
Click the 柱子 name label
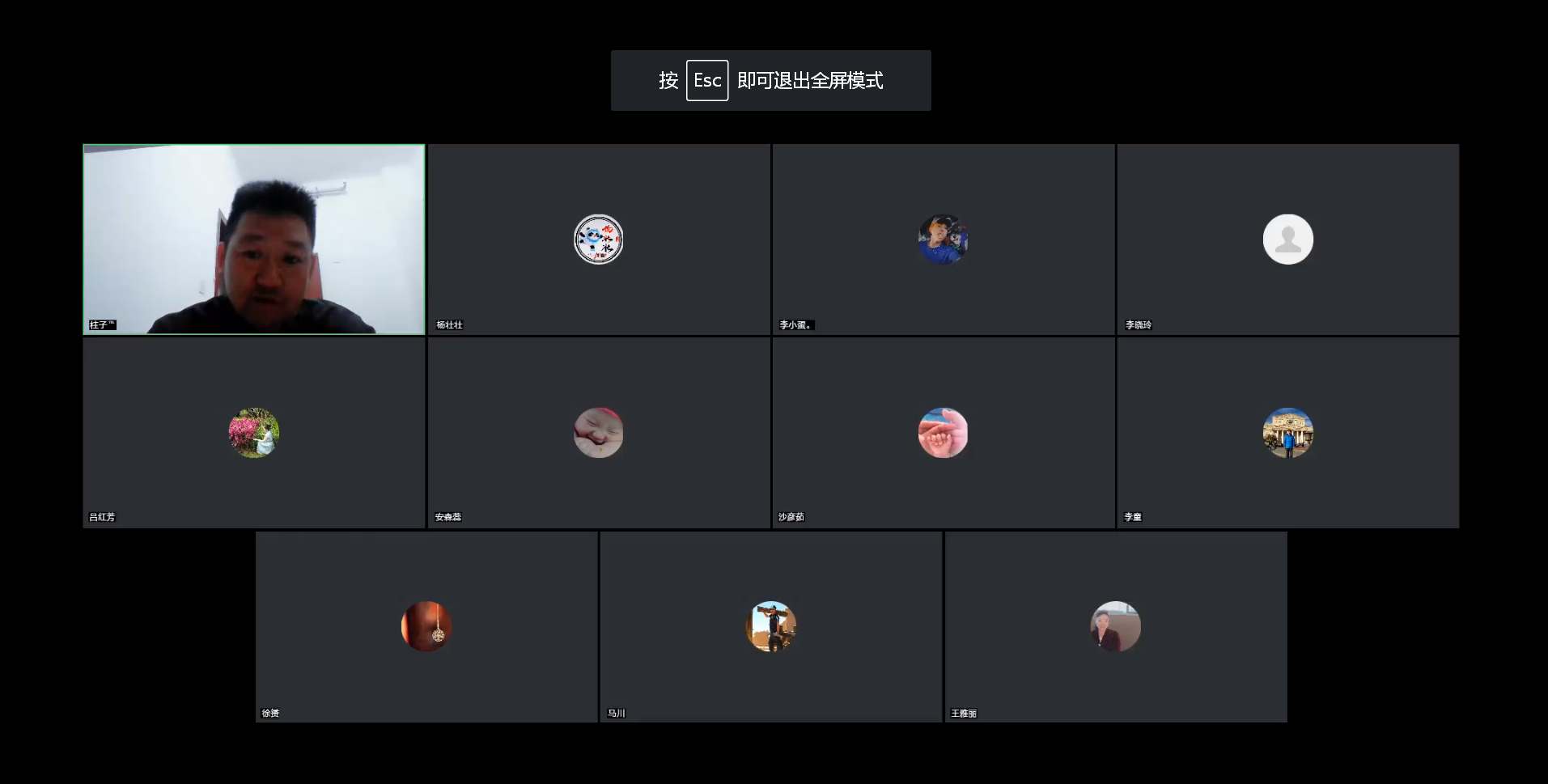point(101,325)
